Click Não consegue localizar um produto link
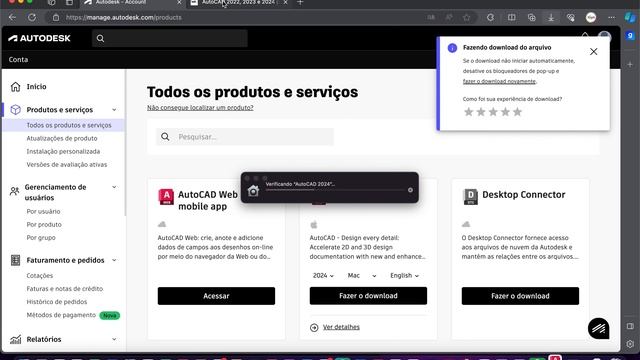The height and width of the screenshot is (360, 640). (x=200, y=107)
